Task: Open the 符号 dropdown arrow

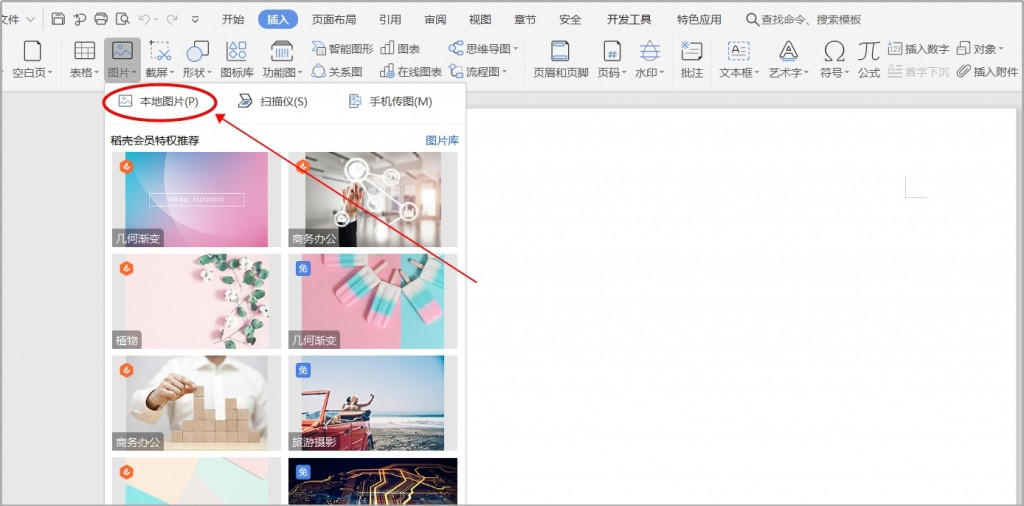Action: coord(846,73)
